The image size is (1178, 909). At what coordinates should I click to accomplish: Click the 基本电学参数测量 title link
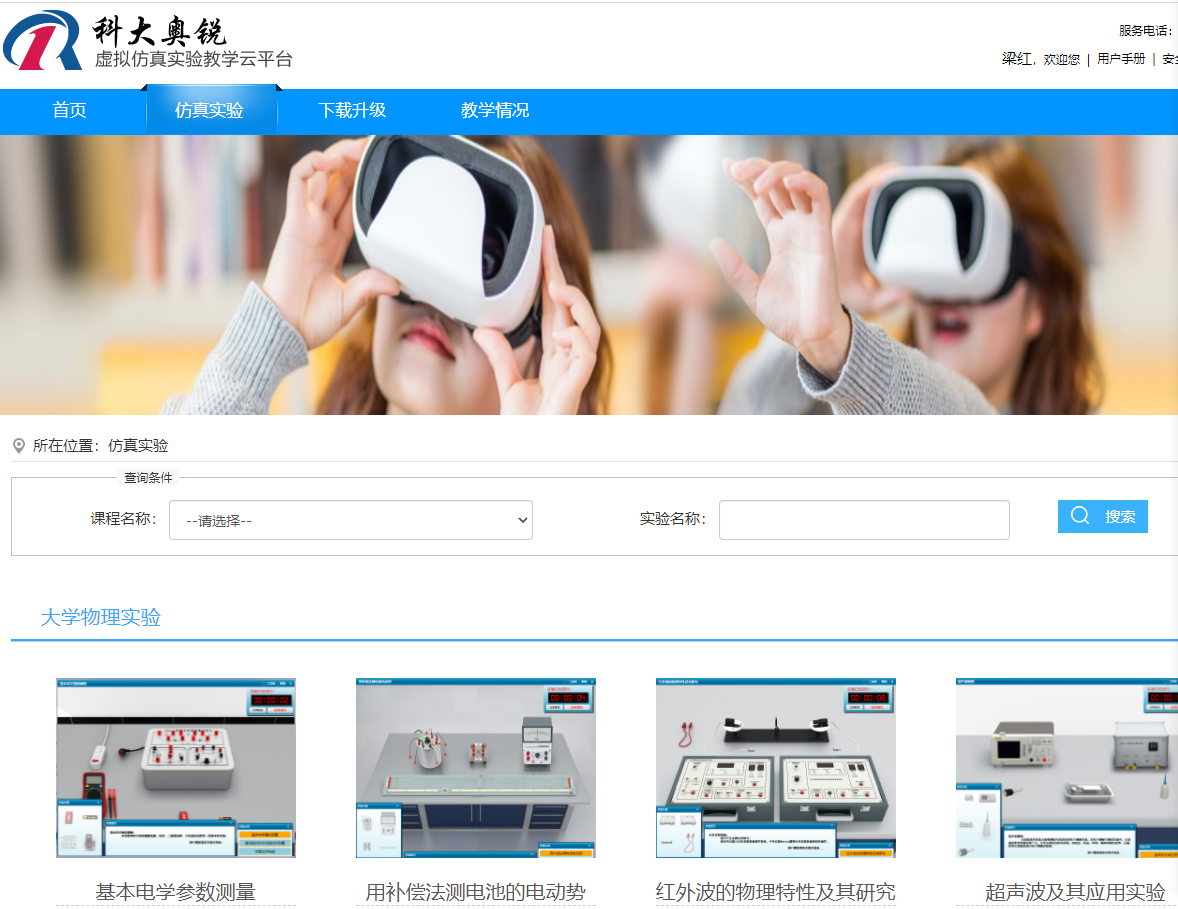click(x=176, y=891)
